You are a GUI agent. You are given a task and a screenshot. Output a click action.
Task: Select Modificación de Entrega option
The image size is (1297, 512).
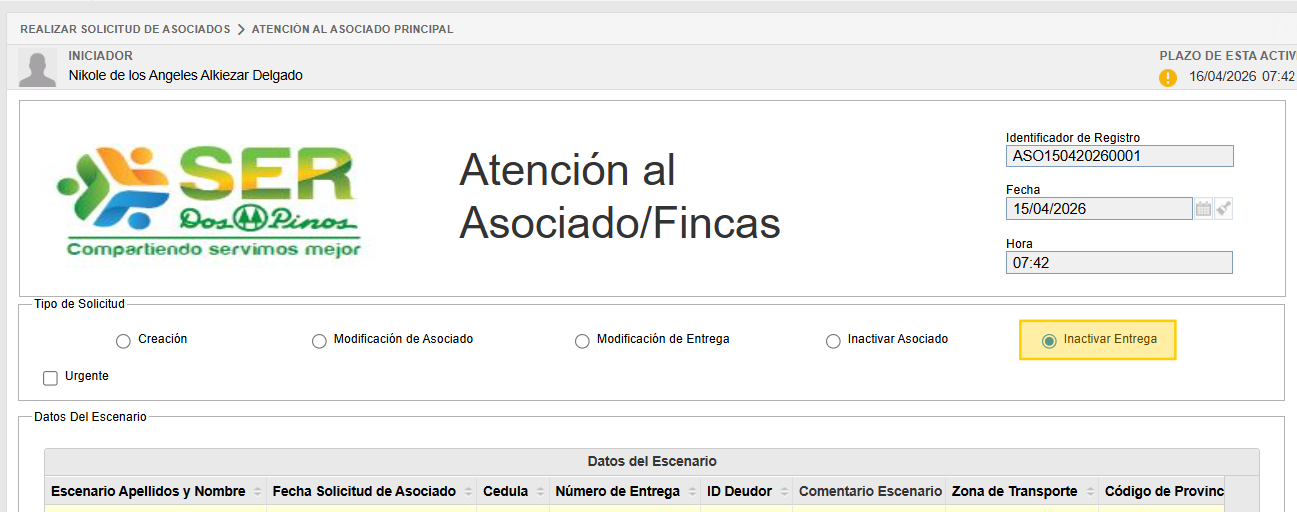tap(582, 341)
